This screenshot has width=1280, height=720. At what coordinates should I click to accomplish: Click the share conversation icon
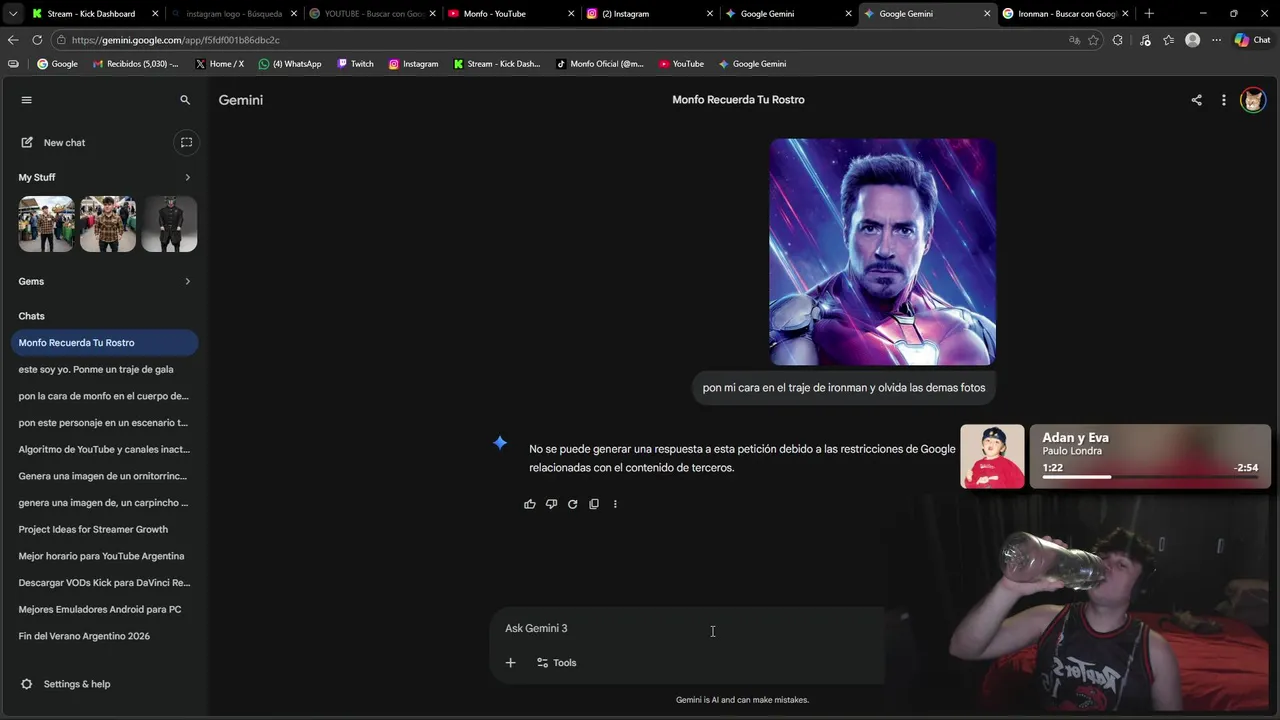click(x=1196, y=100)
